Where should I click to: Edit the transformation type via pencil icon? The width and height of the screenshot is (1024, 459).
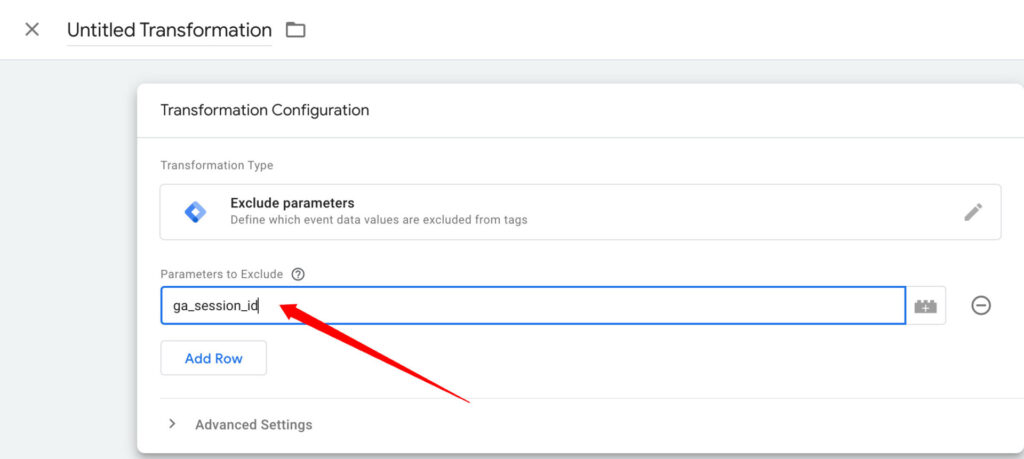[972, 212]
